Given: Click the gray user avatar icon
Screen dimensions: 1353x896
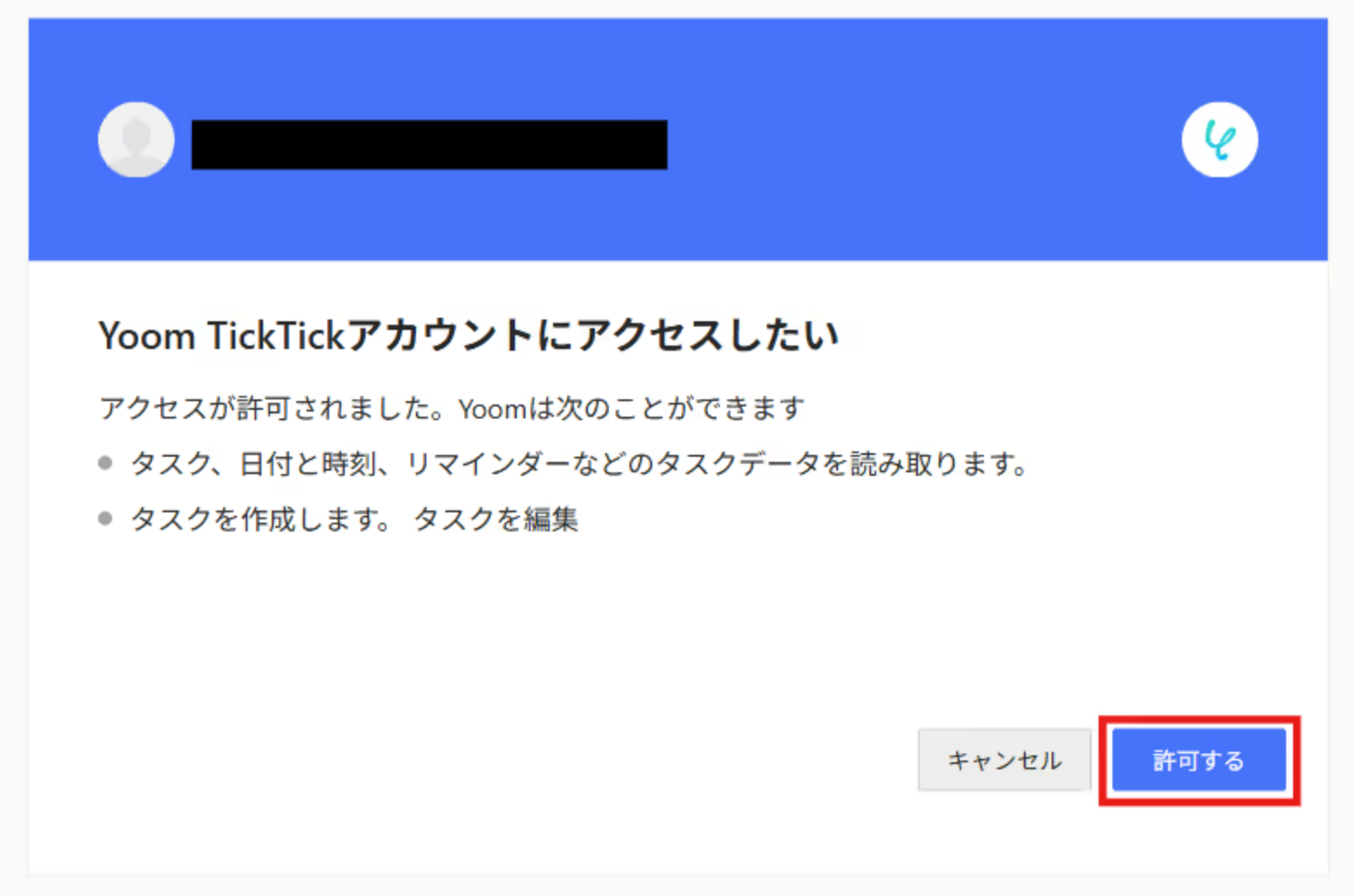Looking at the screenshot, I should pos(136,140).
